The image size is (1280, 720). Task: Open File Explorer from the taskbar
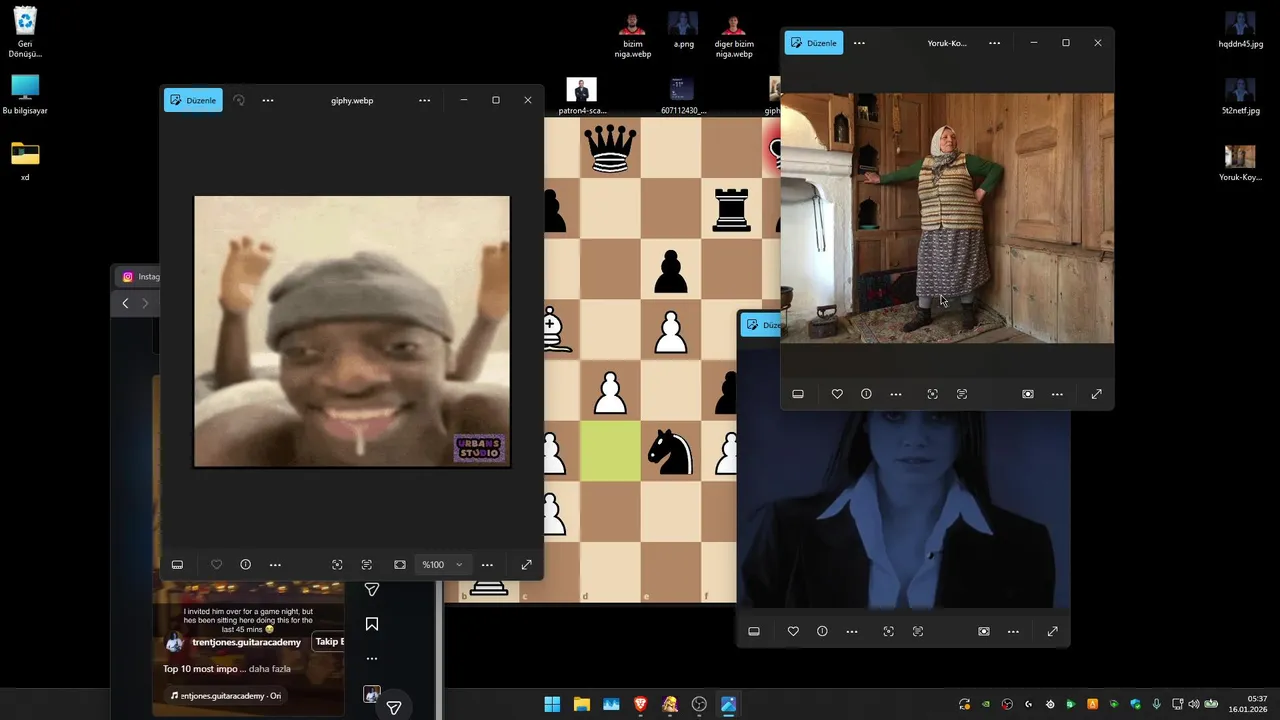click(x=581, y=704)
